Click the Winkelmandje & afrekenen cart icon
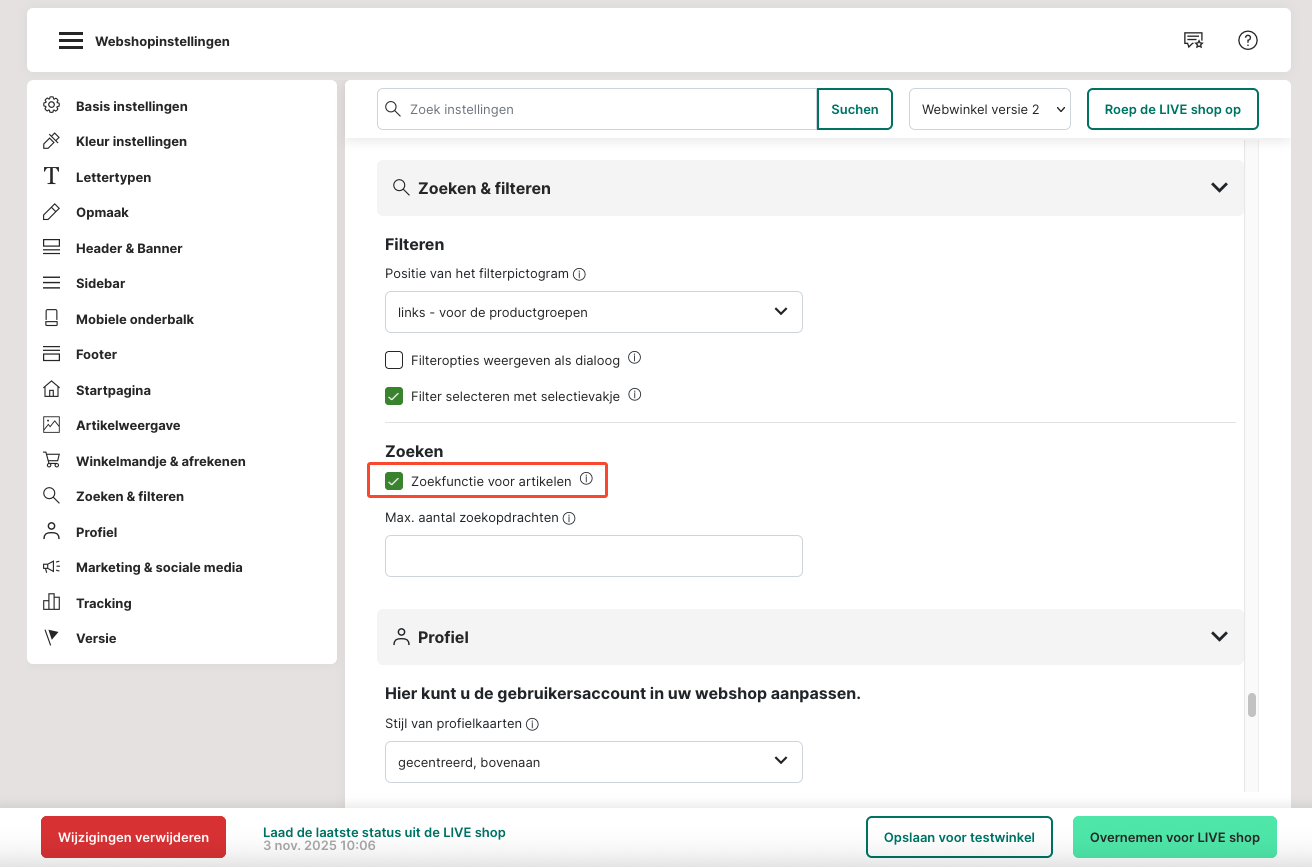 coord(52,461)
